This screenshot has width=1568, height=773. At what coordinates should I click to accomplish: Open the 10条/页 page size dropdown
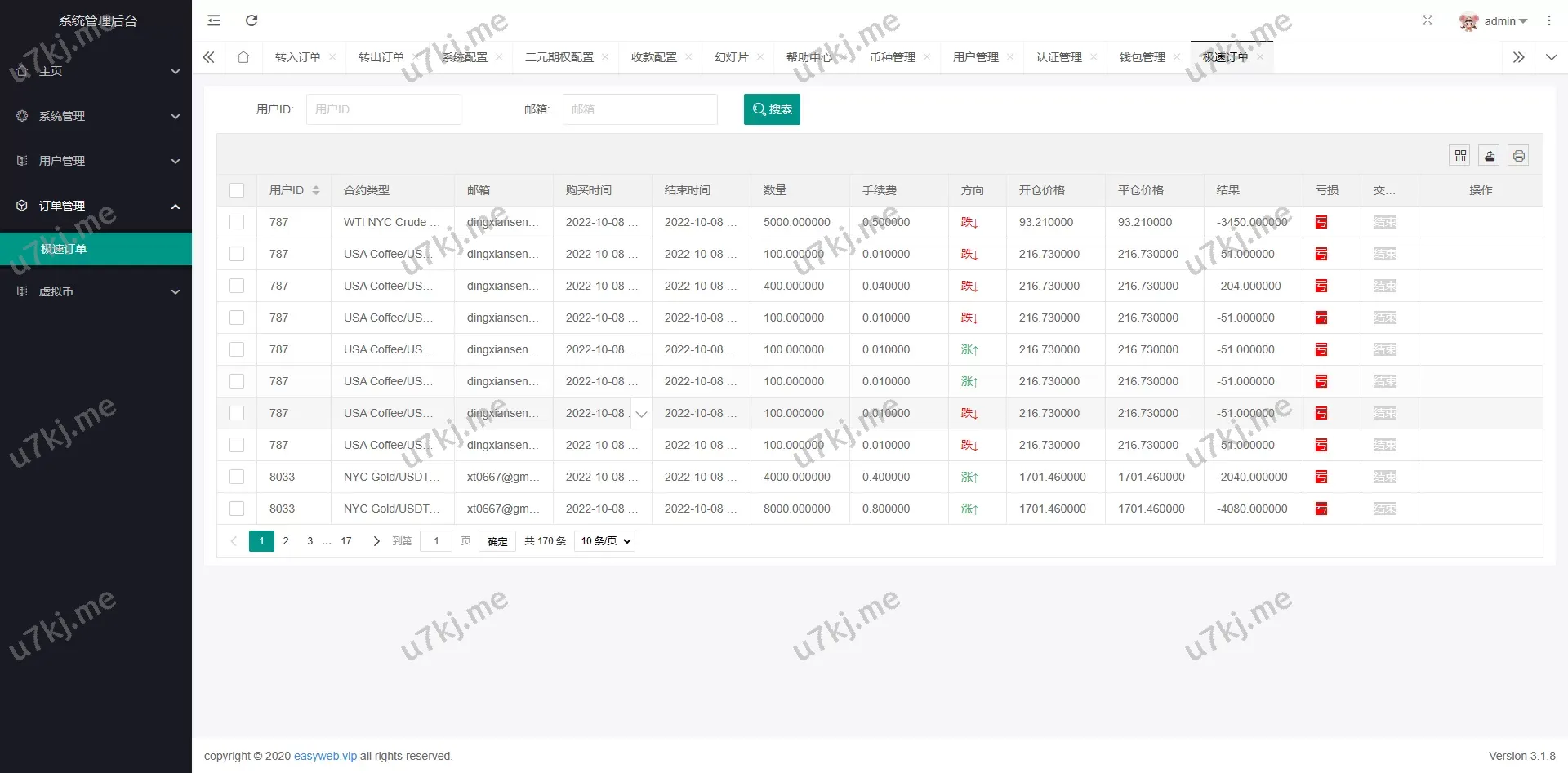tap(604, 540)
